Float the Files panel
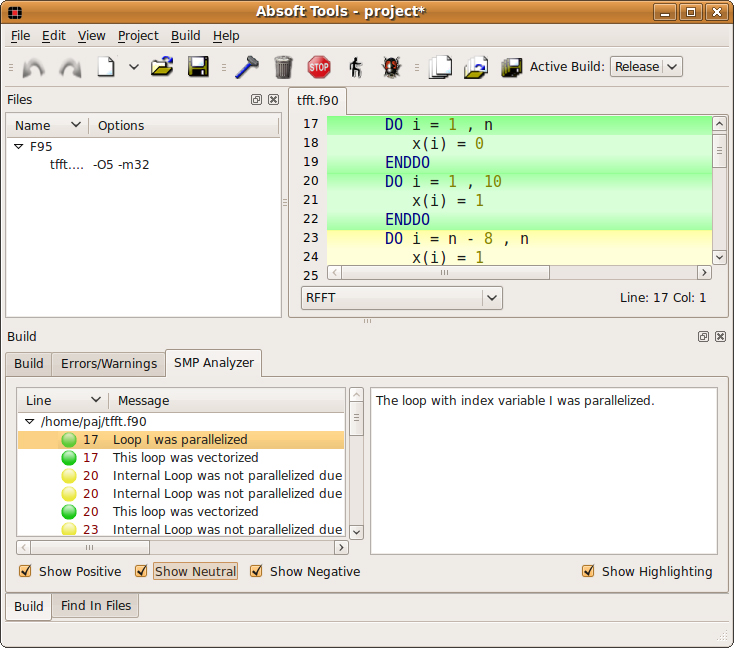The height and width of the screenshot is (648, 734). pyautogui.click(x=256, y=99)
